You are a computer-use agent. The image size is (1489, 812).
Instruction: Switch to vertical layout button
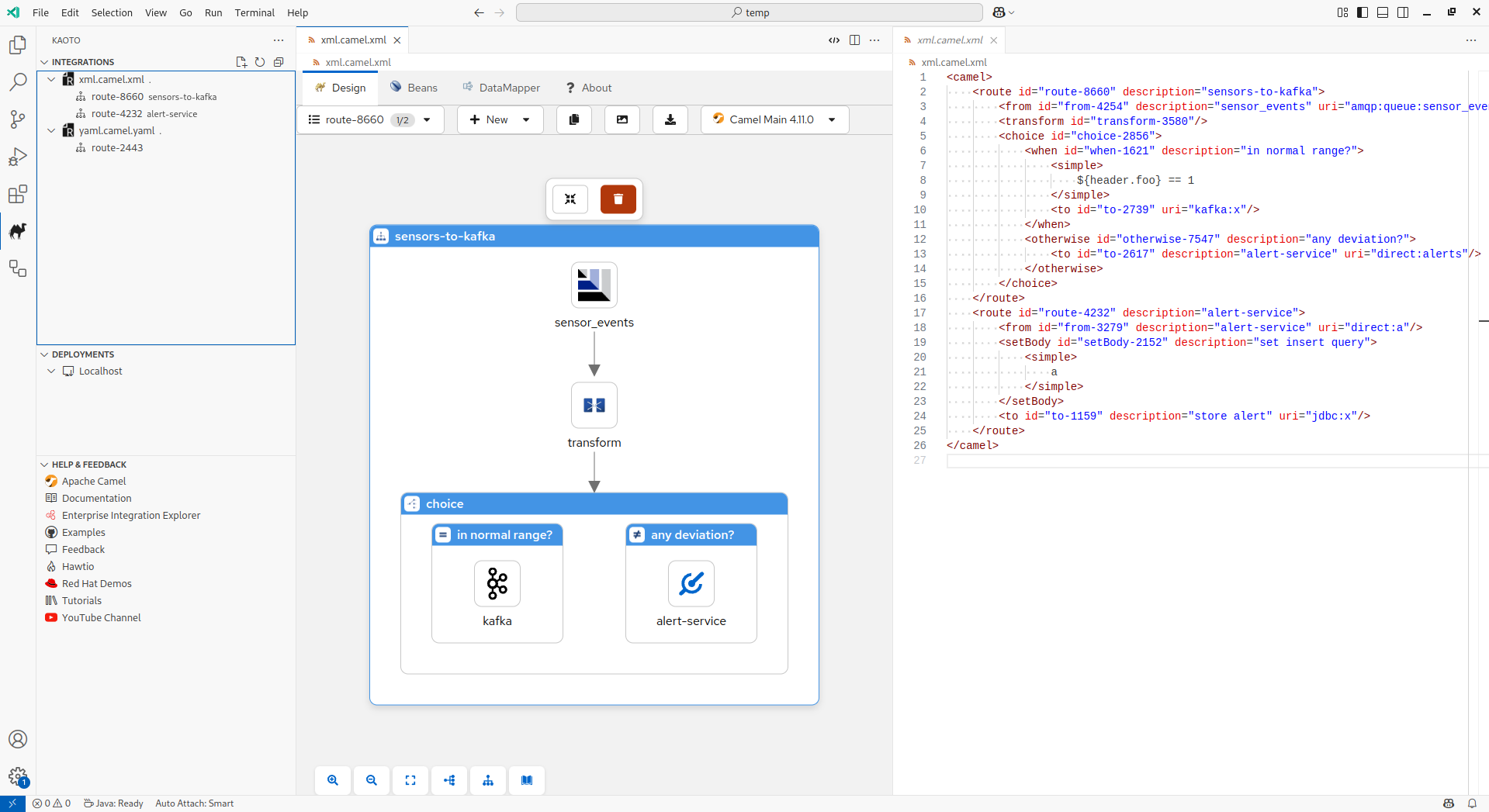click(488, 780)
